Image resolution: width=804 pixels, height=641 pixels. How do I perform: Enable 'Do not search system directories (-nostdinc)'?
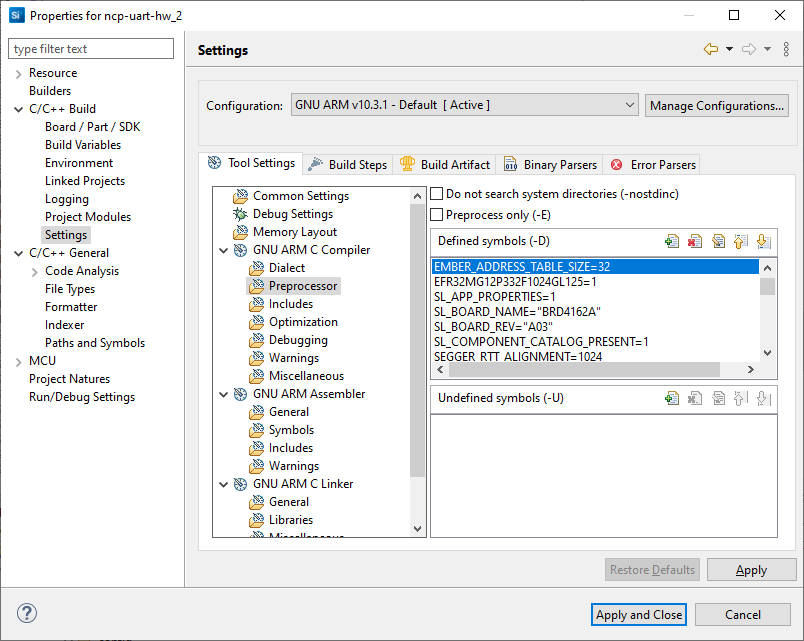(x=437, y=193)
